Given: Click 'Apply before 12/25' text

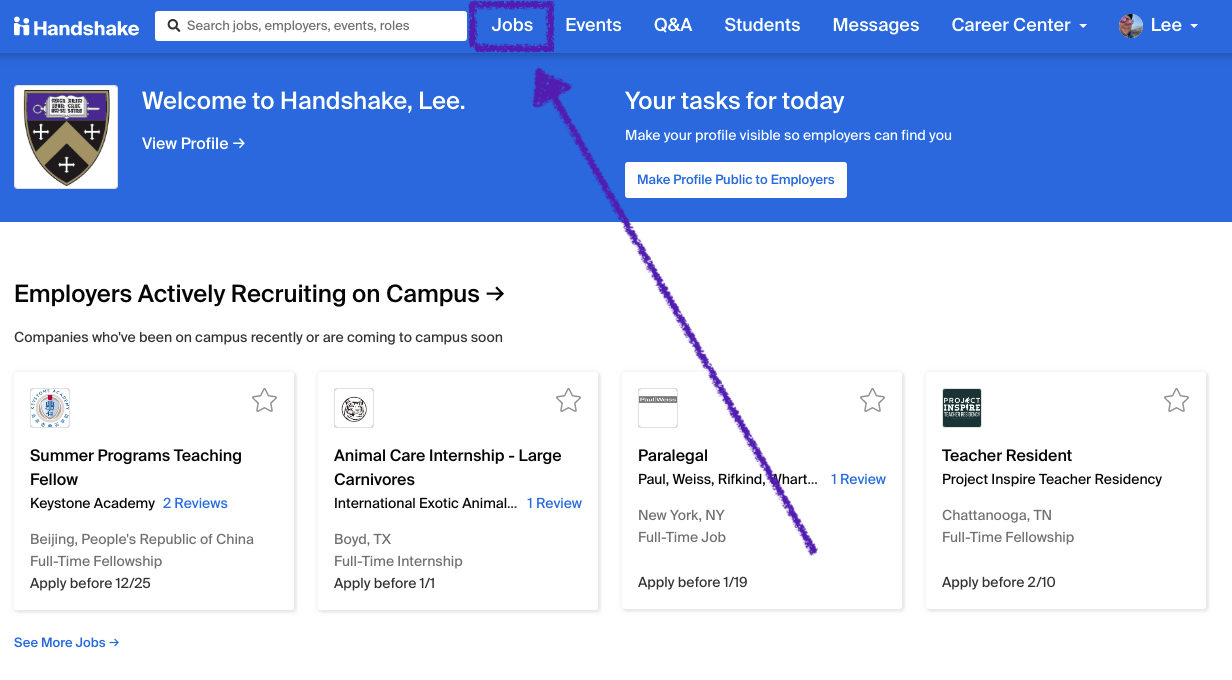Looking at the screenshot, I should point(90,583).
